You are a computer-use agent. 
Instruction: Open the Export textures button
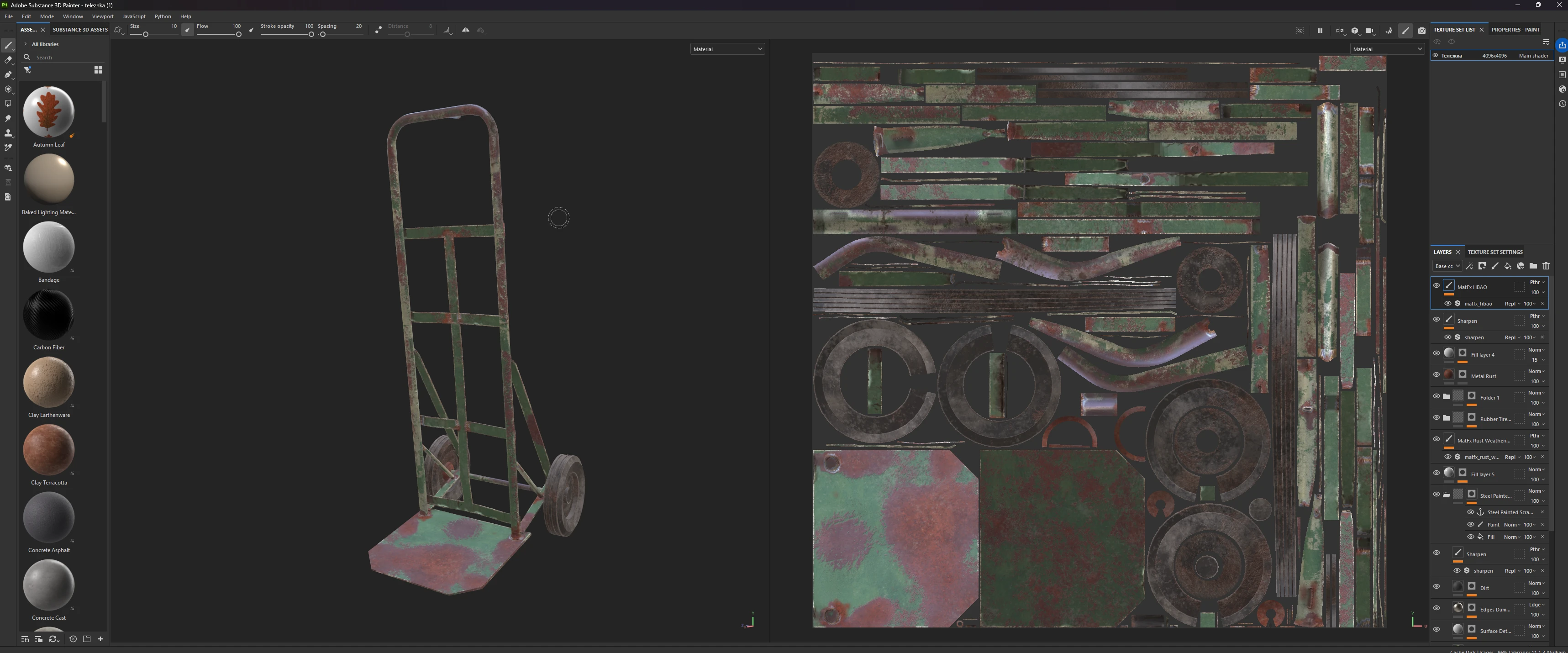tap(1562, 45)
